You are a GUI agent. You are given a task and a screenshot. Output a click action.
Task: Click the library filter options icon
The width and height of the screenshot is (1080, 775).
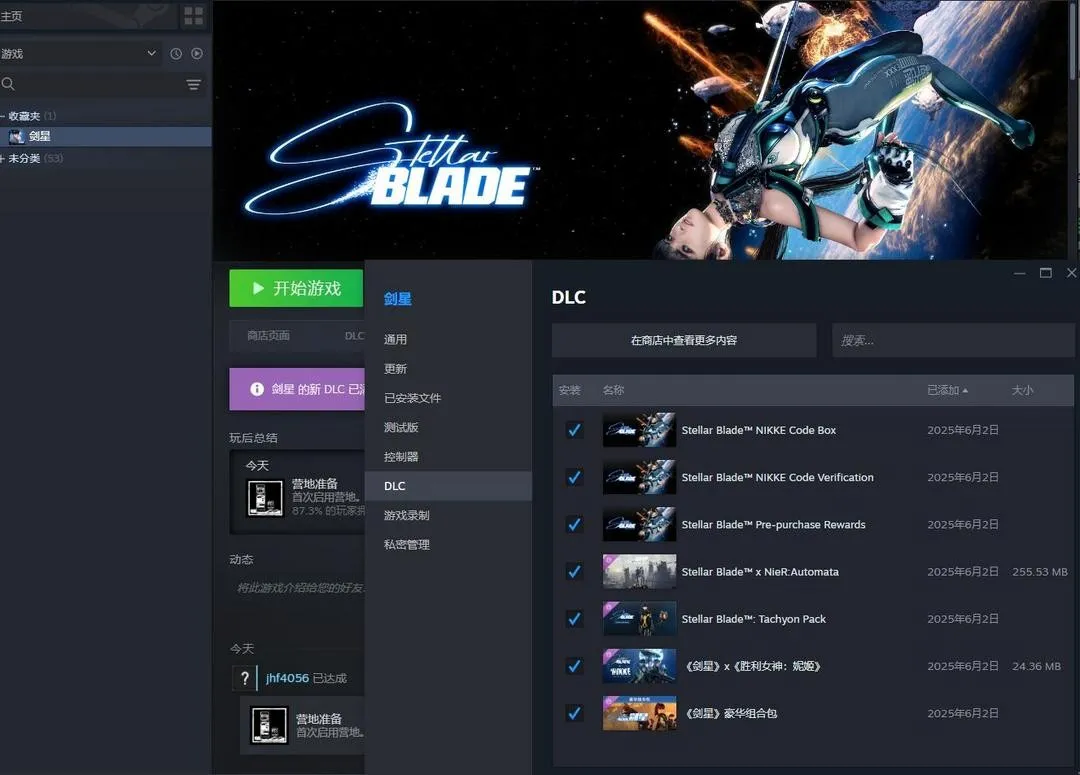tap(193, 85)
